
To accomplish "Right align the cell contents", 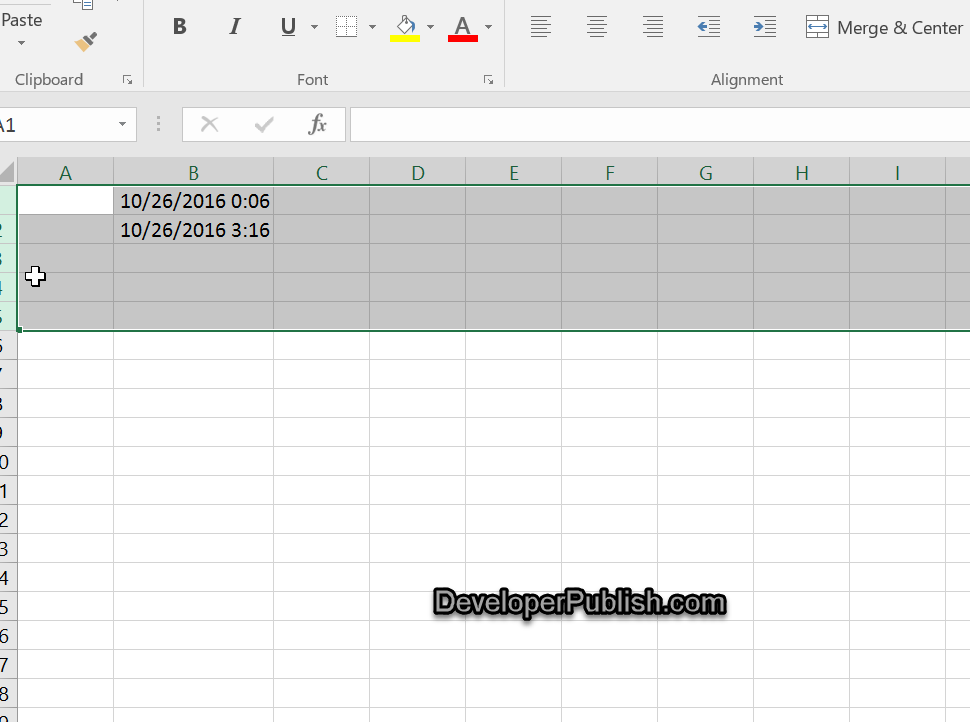I will (653, 27).
